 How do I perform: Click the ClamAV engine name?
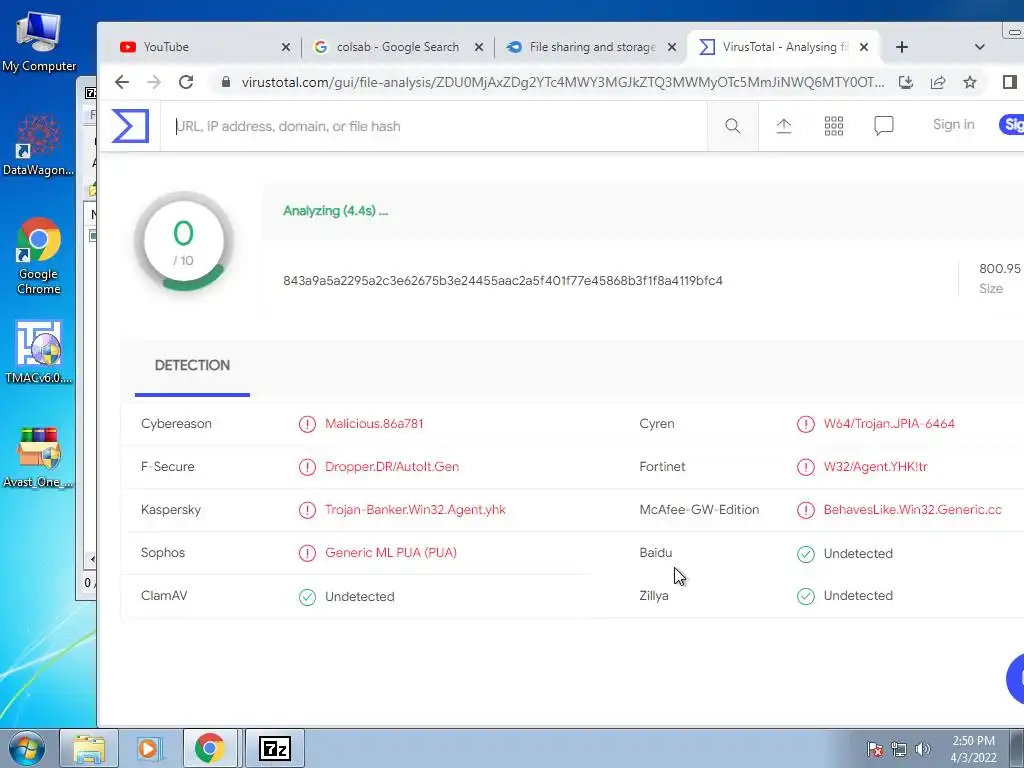click(164, 596)
